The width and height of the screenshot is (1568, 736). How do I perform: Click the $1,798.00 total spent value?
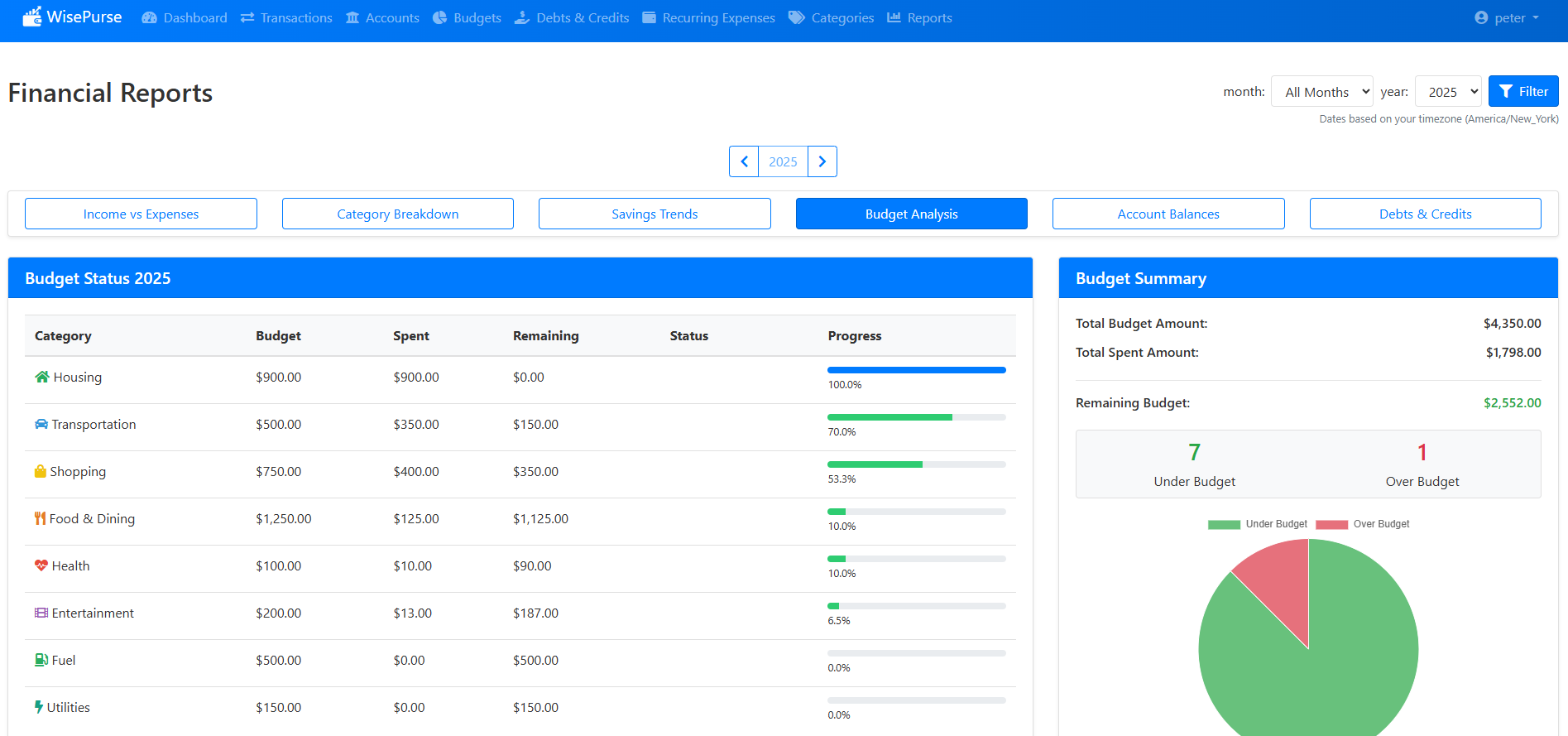[1513, 352]
